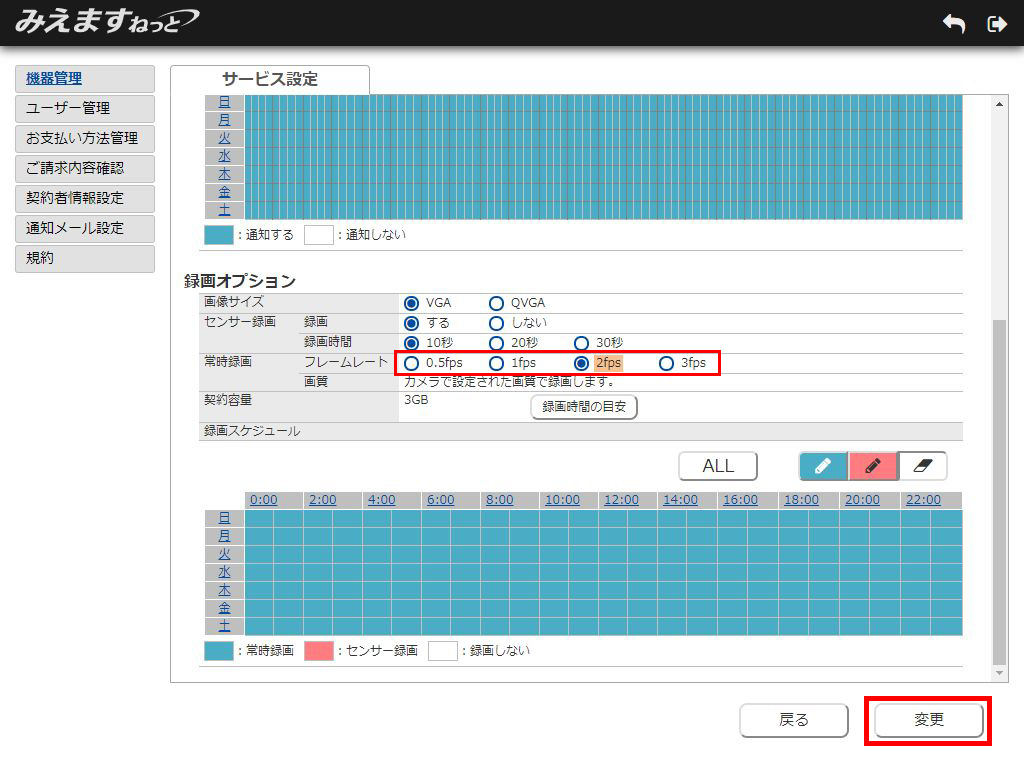Click the 12:00 column header link
This screenshot has width=1024, height=768.
coord(621,500)
